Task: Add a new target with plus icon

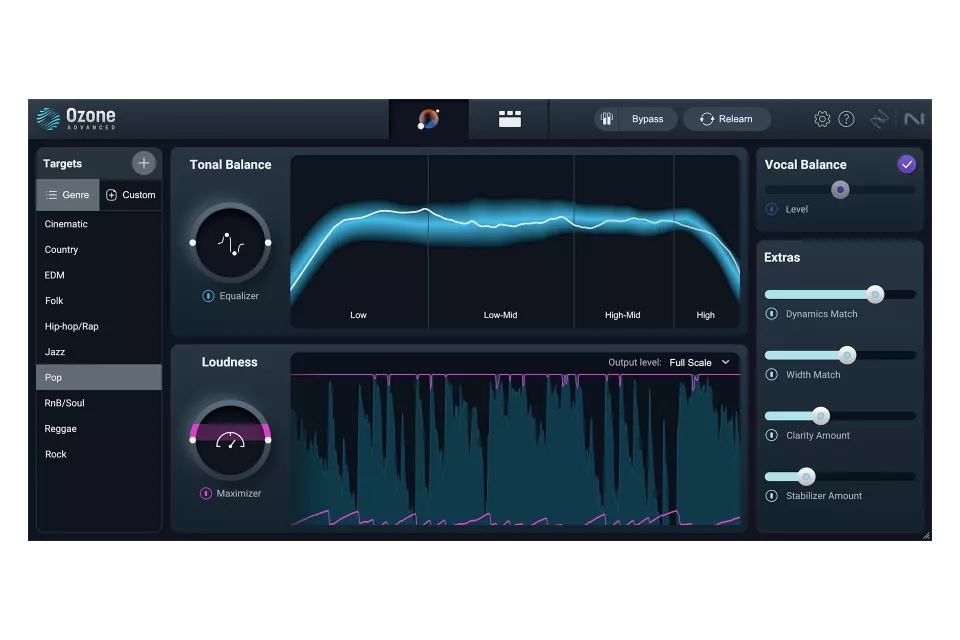Action: pyautogui.click(x=144, y=163)
